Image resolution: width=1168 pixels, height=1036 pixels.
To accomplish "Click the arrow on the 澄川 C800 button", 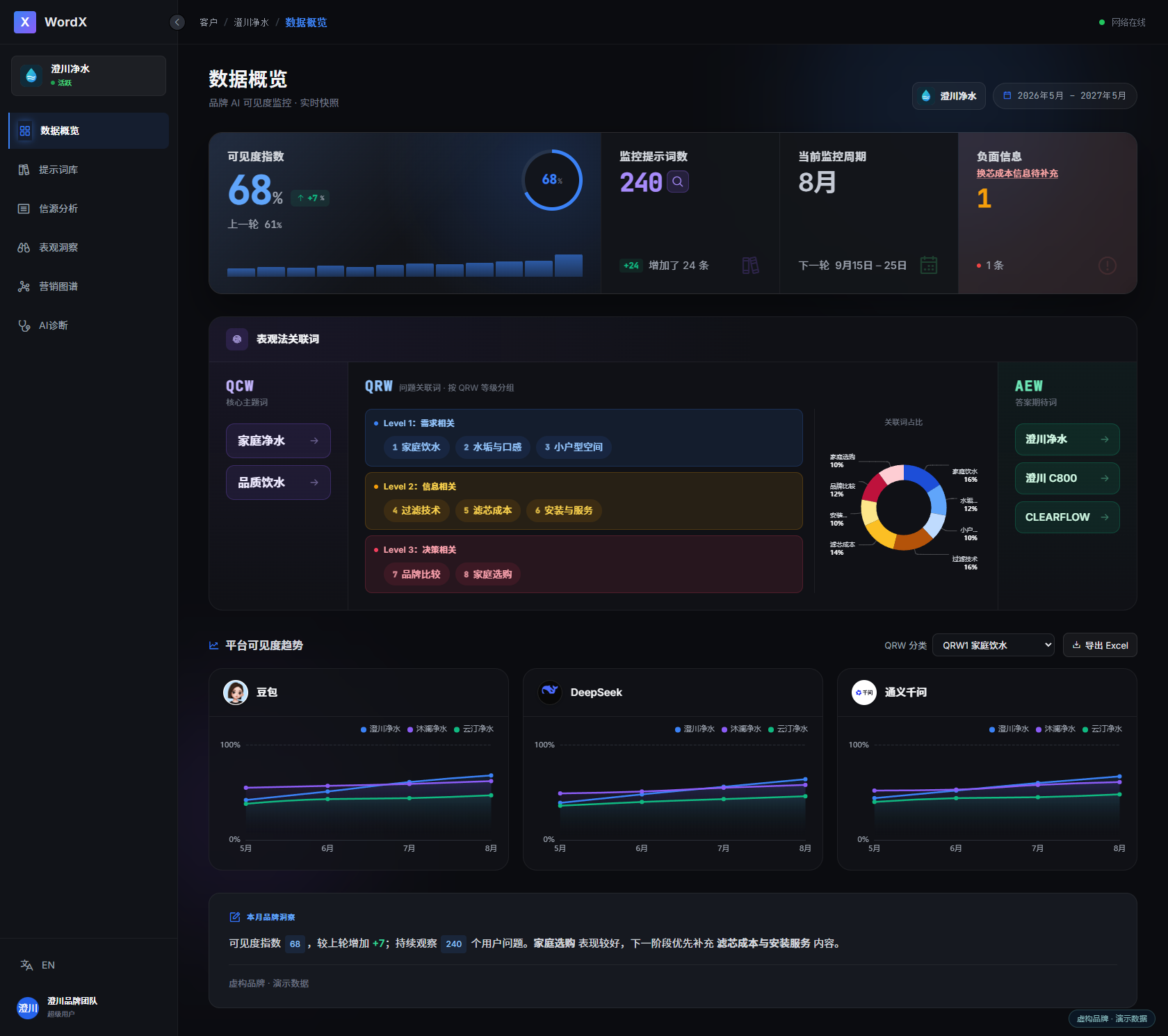I will [x=1105, y=478].
